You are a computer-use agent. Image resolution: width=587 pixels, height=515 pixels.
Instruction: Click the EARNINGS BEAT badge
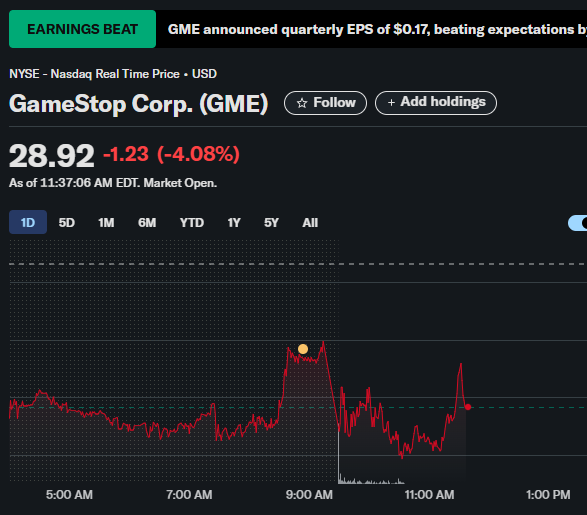pos(82,29)
